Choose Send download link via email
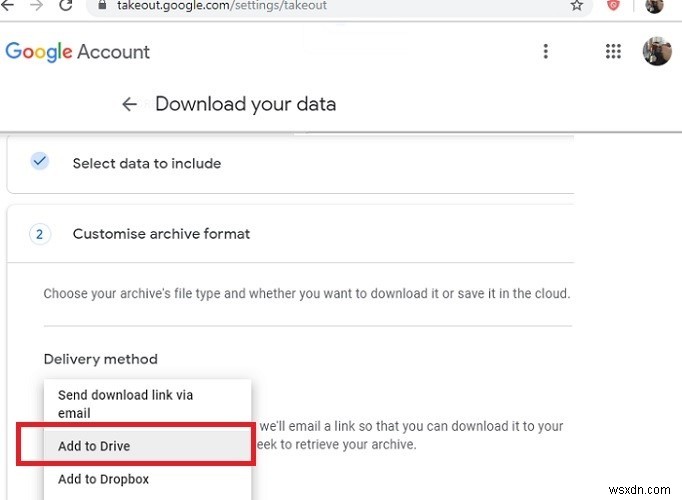This screenshot has height=500, width=682. 147,404
